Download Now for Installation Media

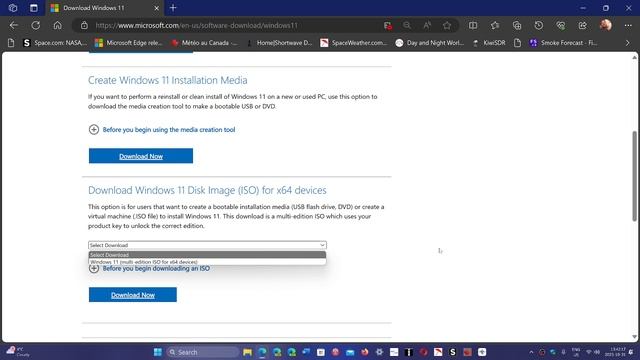pyautogui.click(x=141, y=156)
